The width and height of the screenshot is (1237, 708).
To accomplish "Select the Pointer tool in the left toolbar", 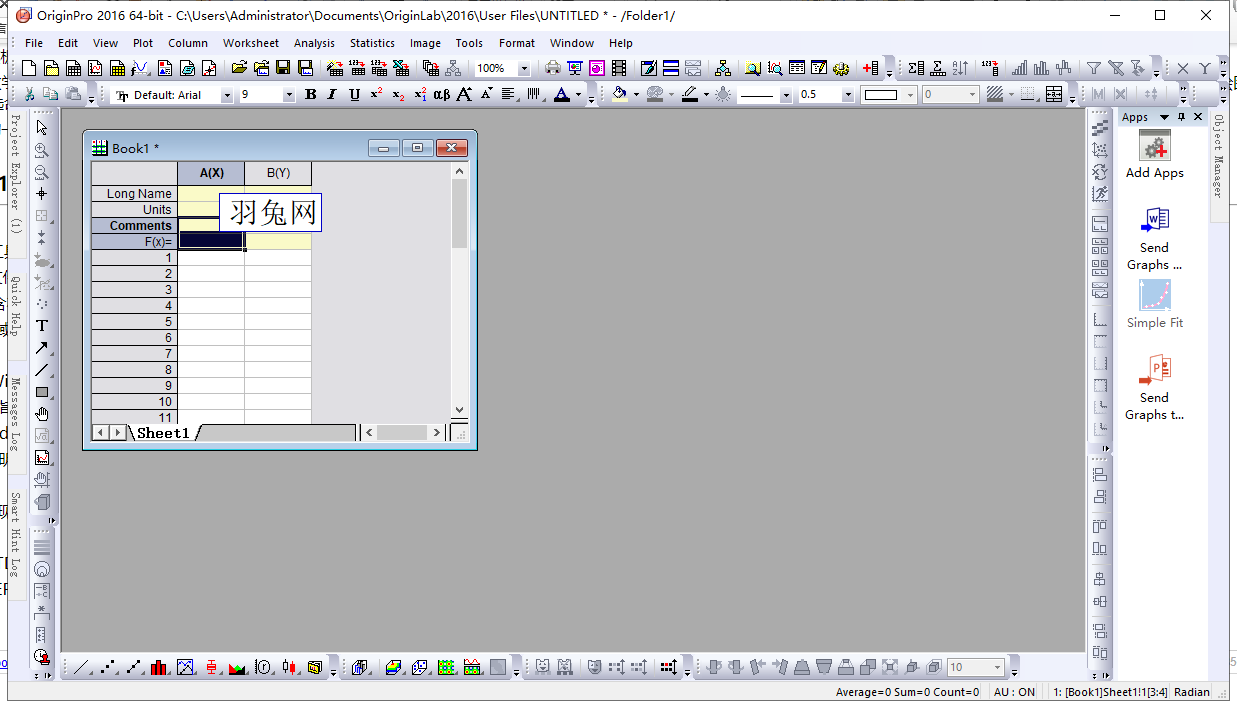I will pos(42,127).
